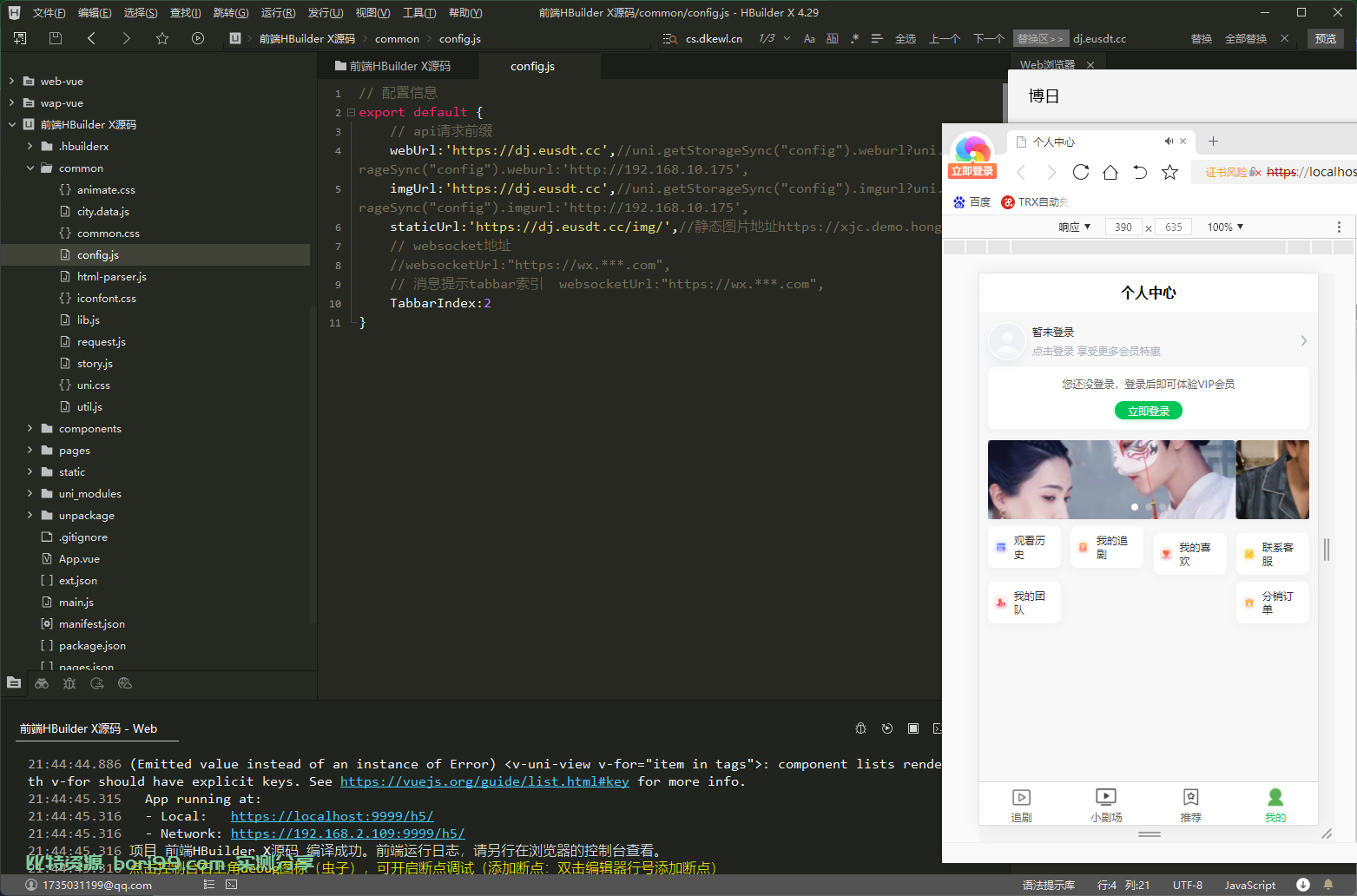1357x896 pixels.
Task: Click the 下一个 find-next button
Action: point(989,39)
